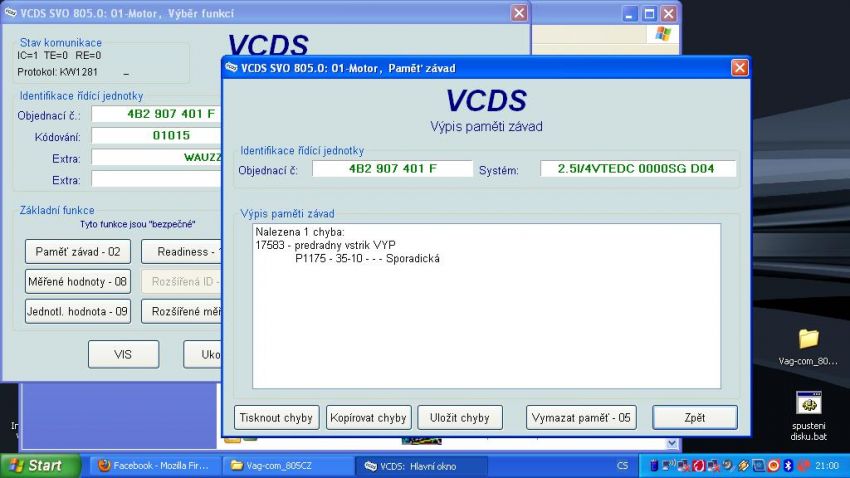Click the wireless network tray icon
850x478 pixels.
[x=668, y=465]
